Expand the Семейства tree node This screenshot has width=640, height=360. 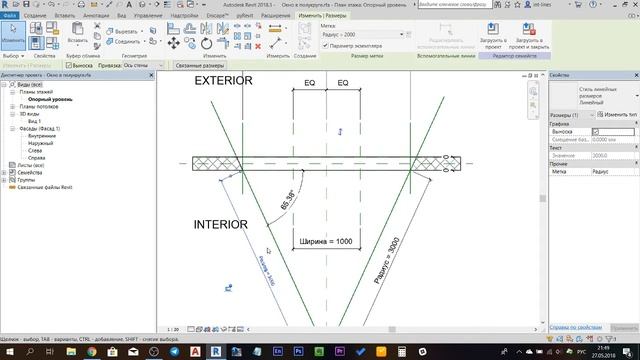[4, 173]
